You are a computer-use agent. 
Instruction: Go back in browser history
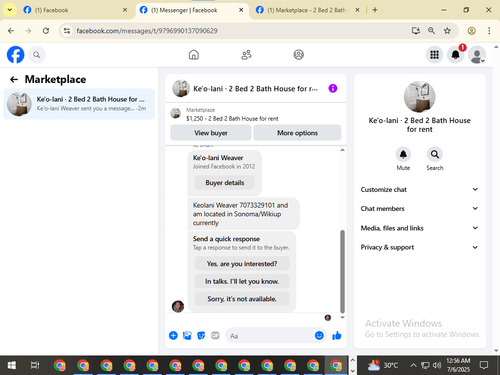(11, 31)
